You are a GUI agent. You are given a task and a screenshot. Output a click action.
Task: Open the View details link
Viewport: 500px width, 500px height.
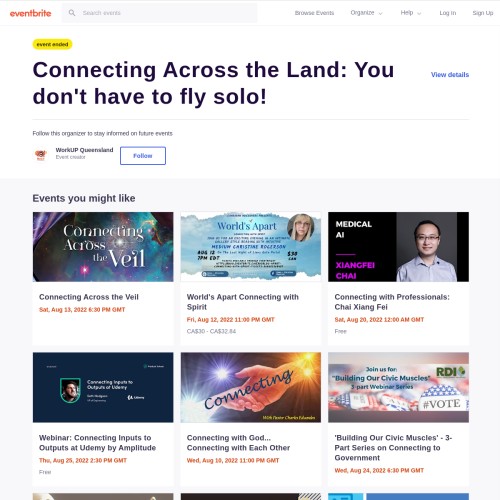point(450,75)
